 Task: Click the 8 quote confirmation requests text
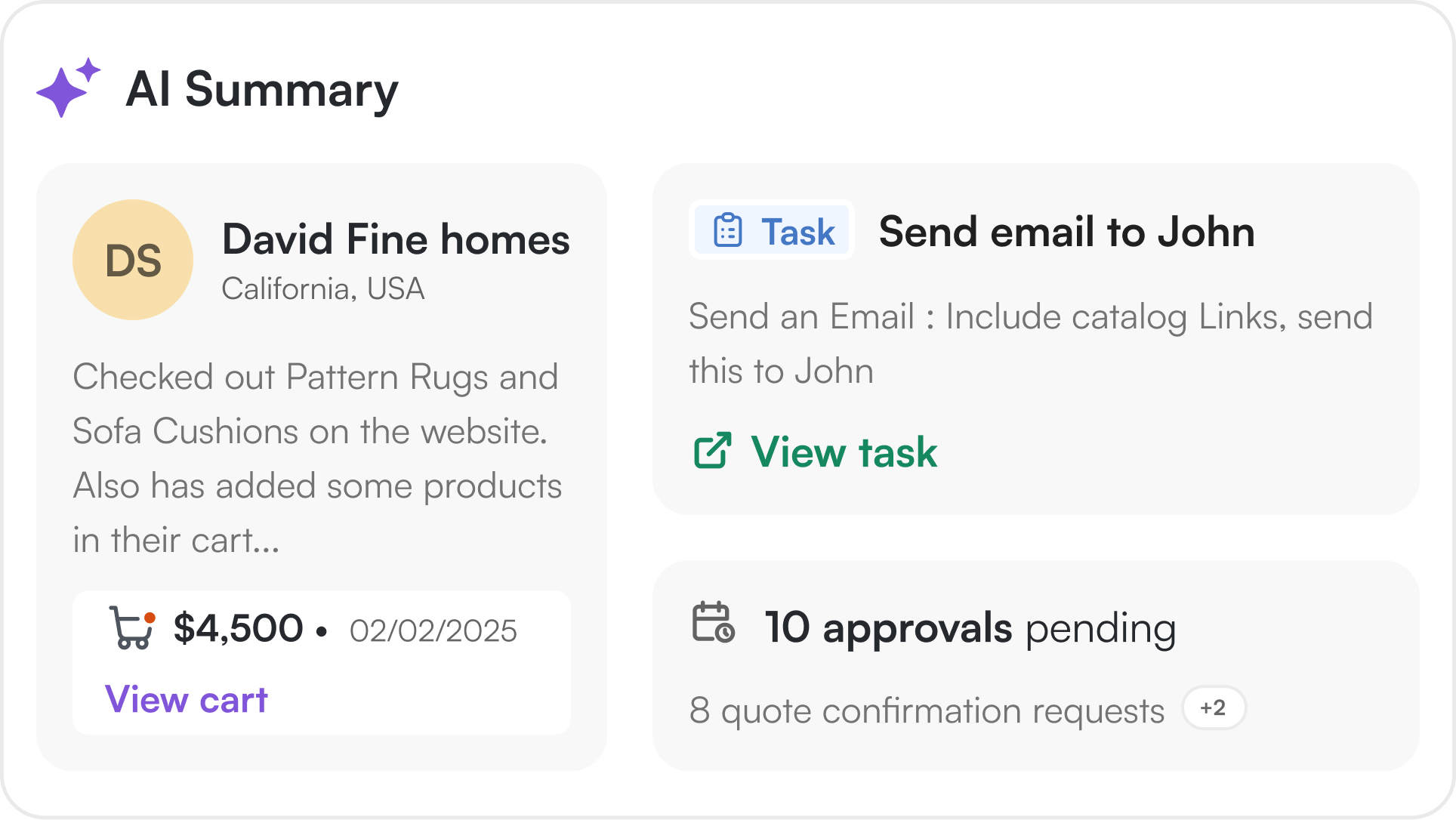tap(927, 711)
